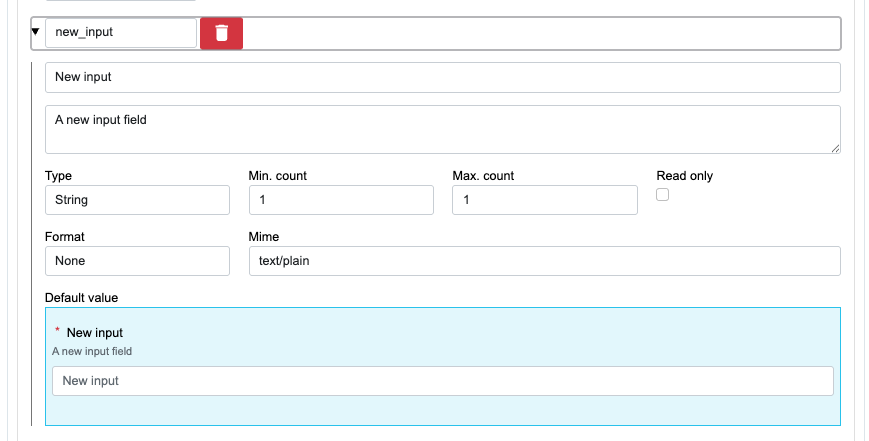The width and height of the screenshot is (869, 441).
Task: Click the 'New input' title field
Action: coord(443,78)
